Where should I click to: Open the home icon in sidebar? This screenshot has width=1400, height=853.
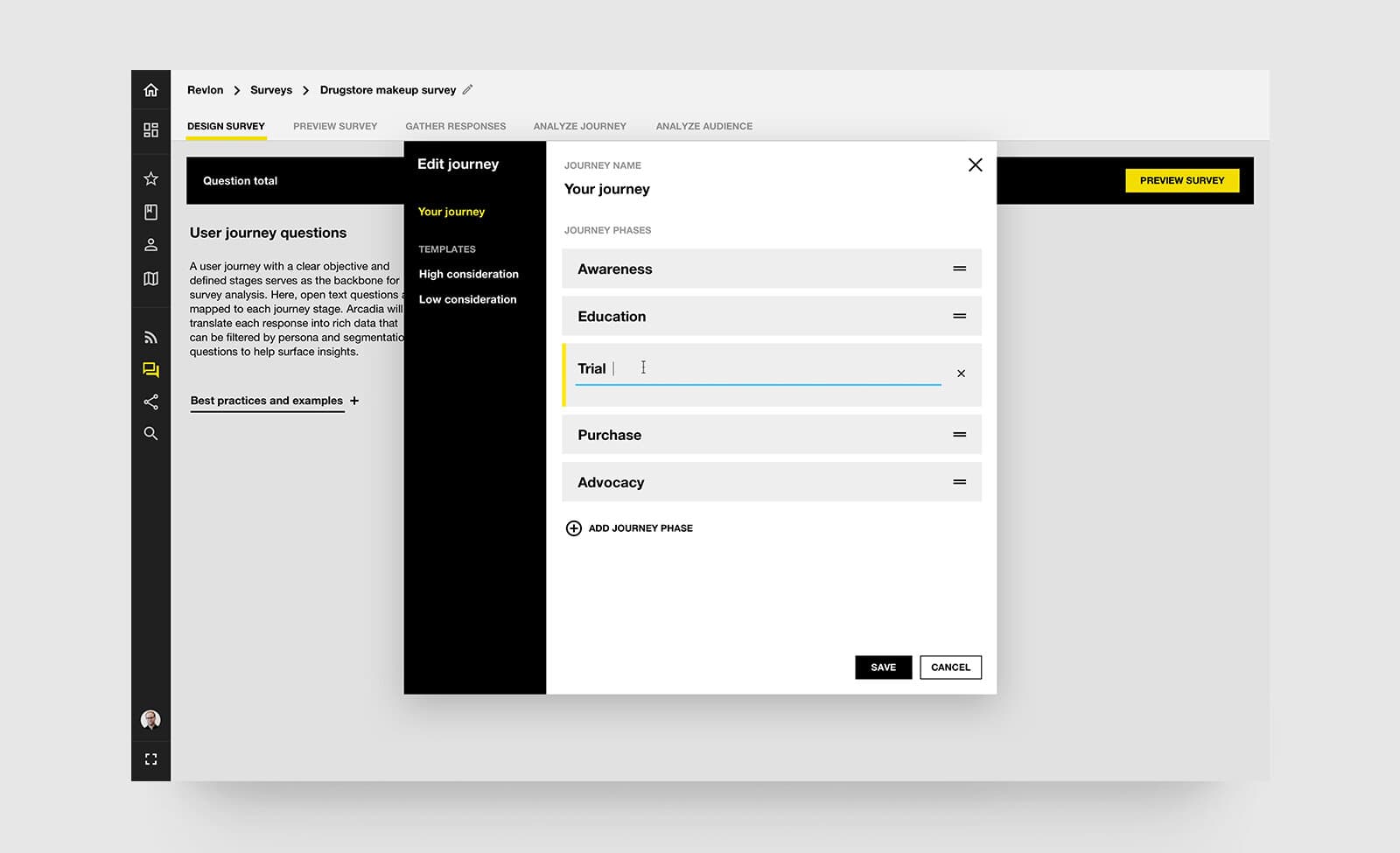[150, 90]
